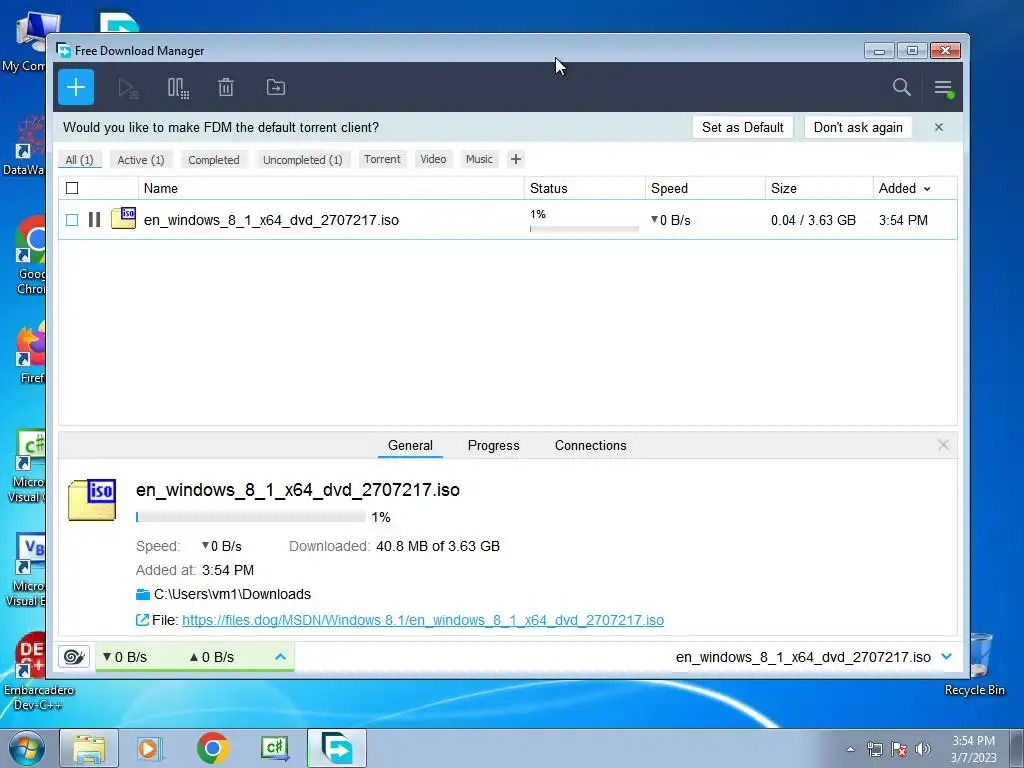The image size is (1024, 768).
Task: Add a new filter tag with plus
Action: tap(516, 159)
